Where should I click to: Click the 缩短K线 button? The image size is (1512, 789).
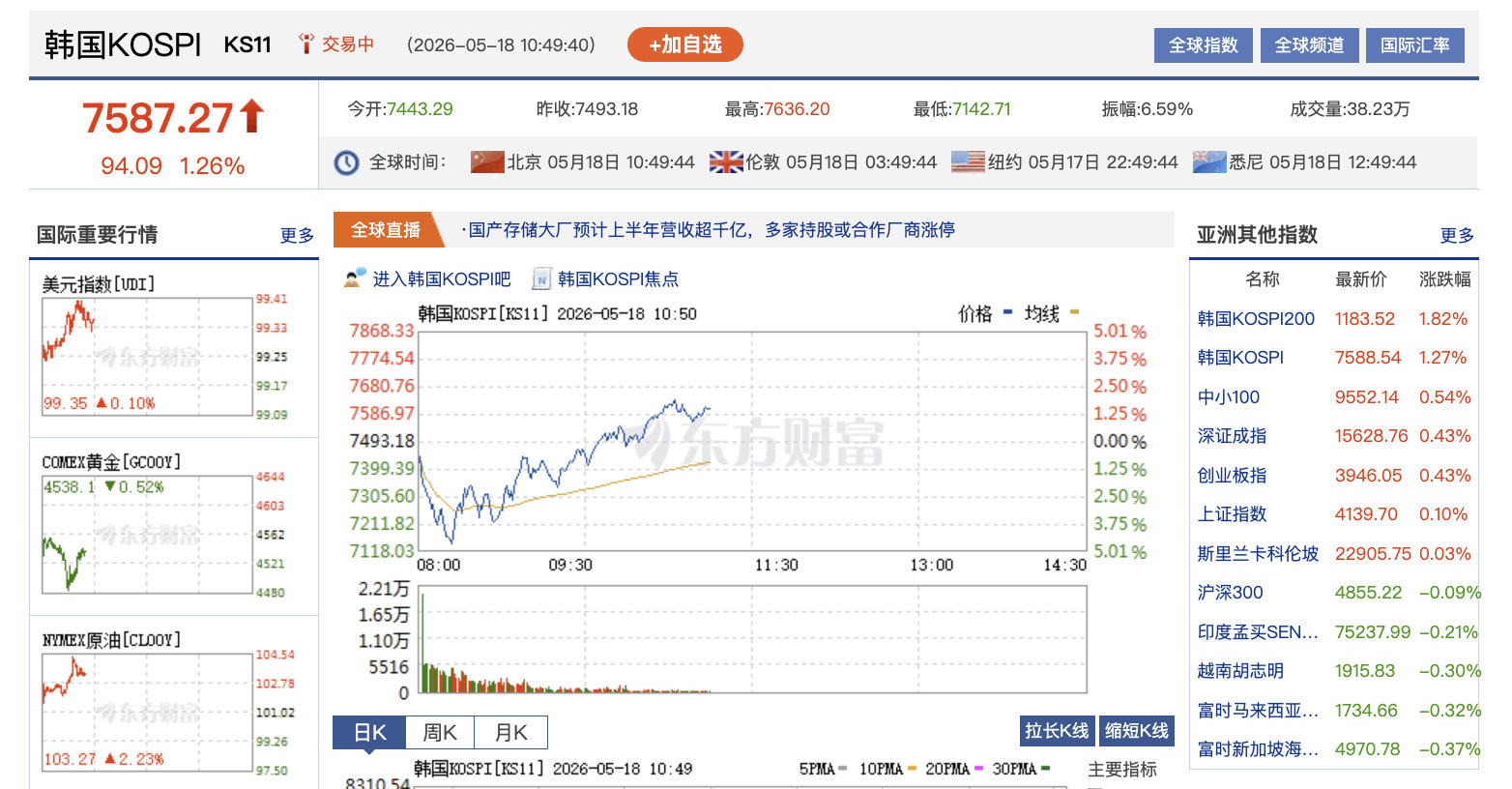pos(1137,731)
